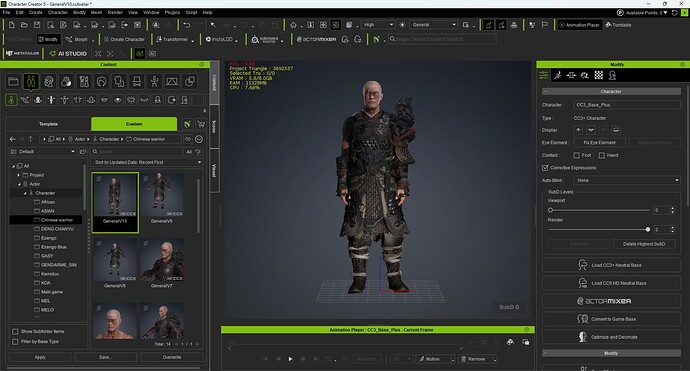Adjust the Render SubD level slider

click(648, 230)
